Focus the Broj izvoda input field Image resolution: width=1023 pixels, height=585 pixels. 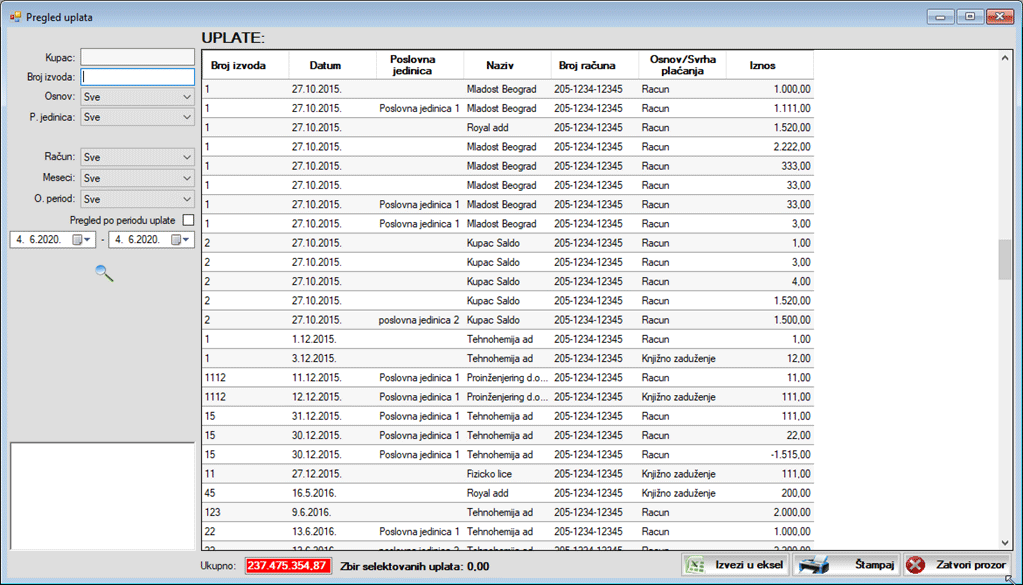[x=138, y=77]
